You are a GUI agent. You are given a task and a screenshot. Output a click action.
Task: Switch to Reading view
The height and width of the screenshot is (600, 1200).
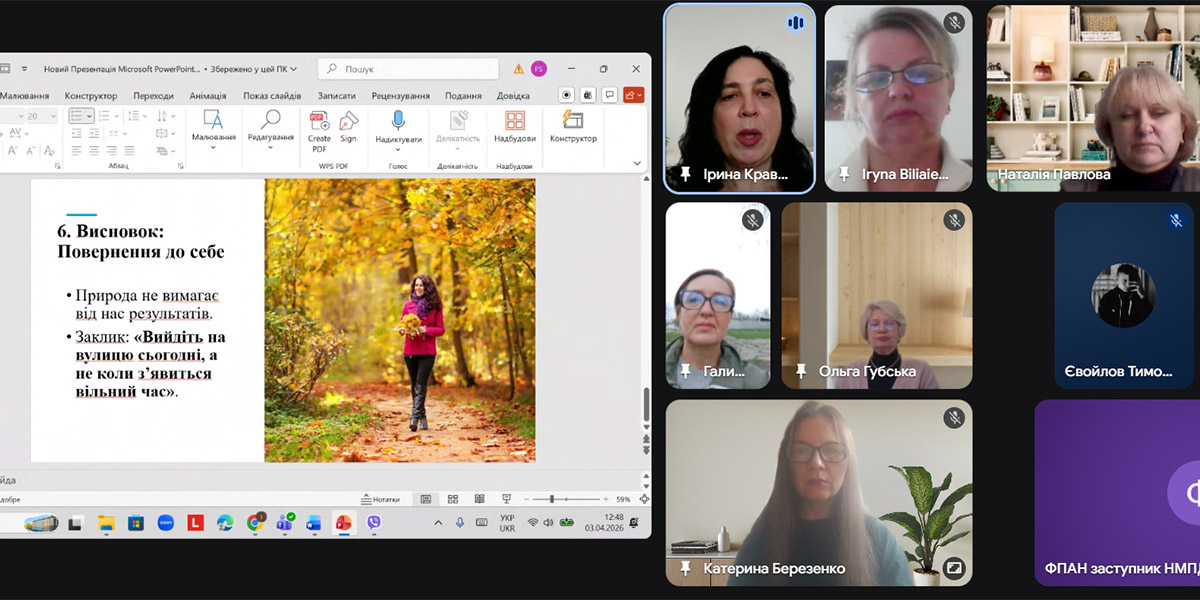[x=479, y=499]
